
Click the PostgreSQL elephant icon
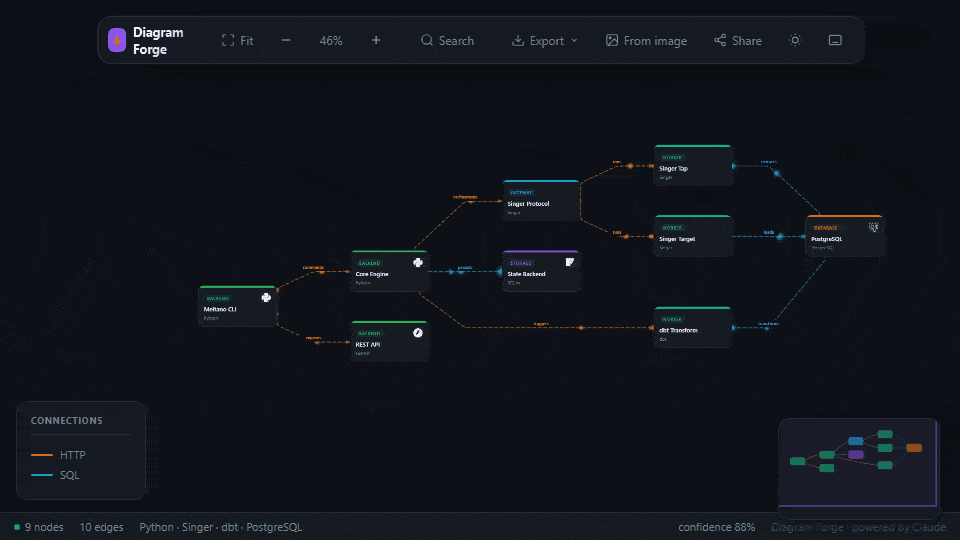pyautogui.click(x=874, y=227)
